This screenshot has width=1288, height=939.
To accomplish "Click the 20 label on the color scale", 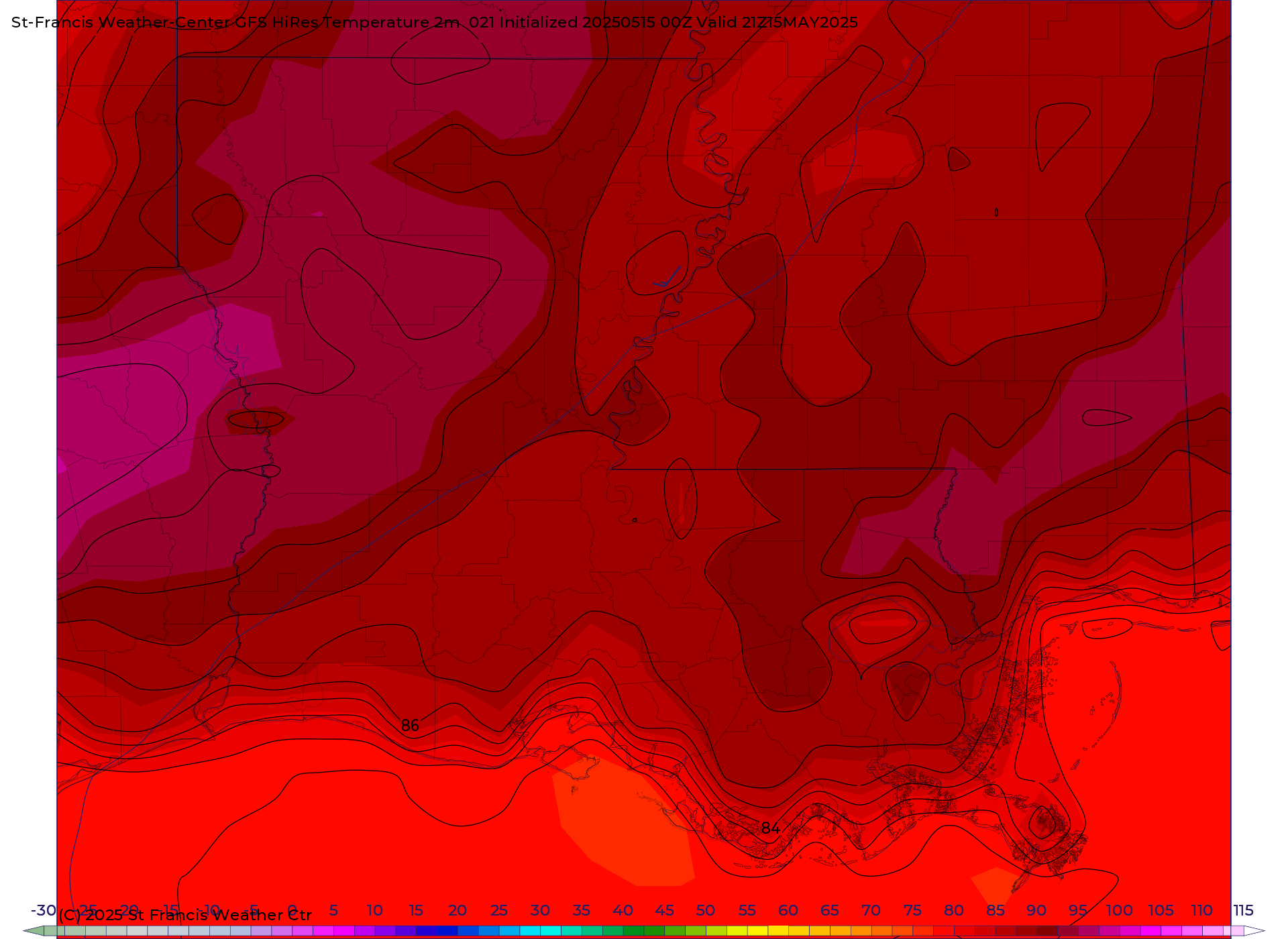I will [458, 910].
